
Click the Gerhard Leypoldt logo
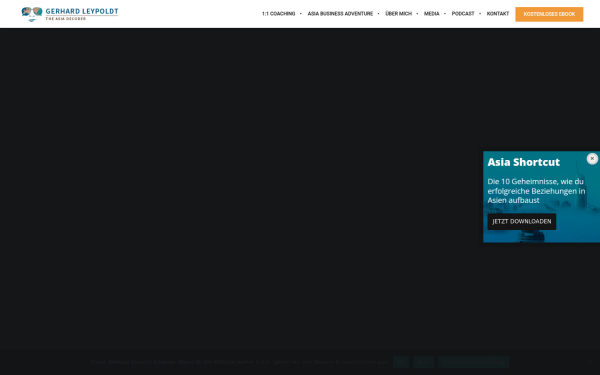point(70,14)
